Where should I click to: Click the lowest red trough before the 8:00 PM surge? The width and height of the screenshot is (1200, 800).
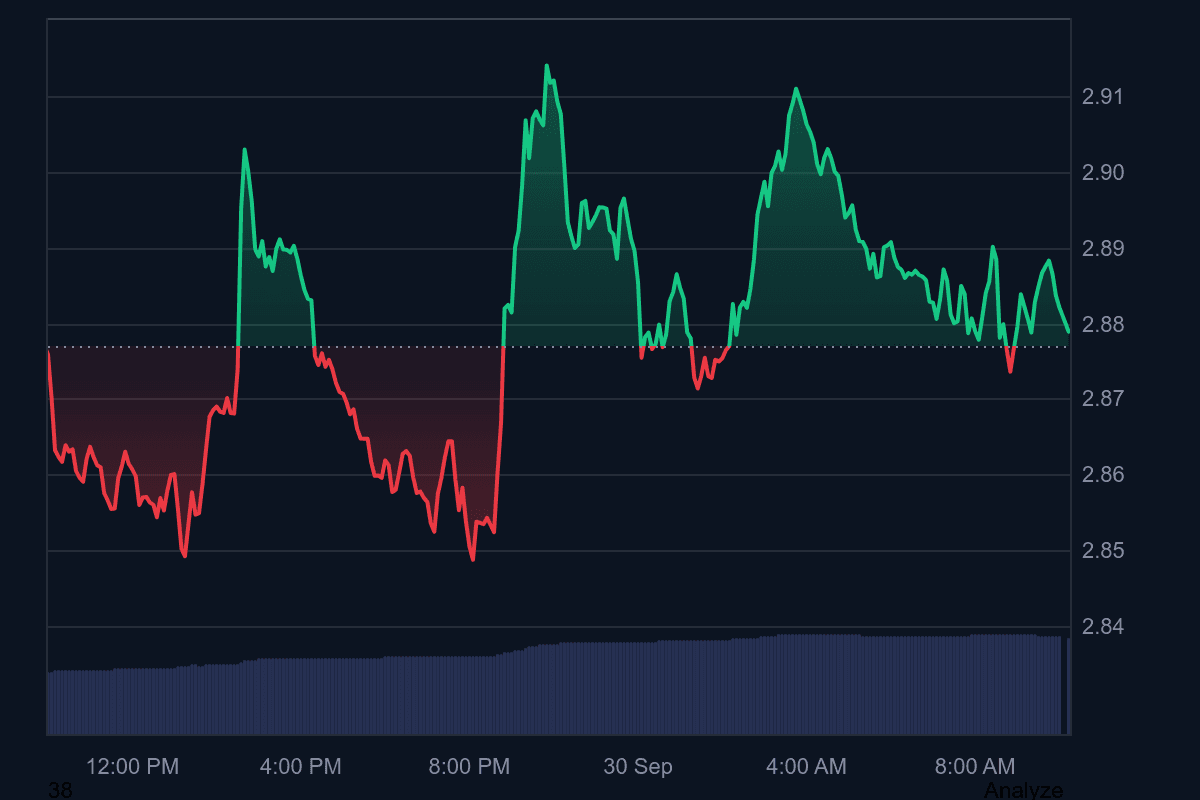[x=472, y=559]
